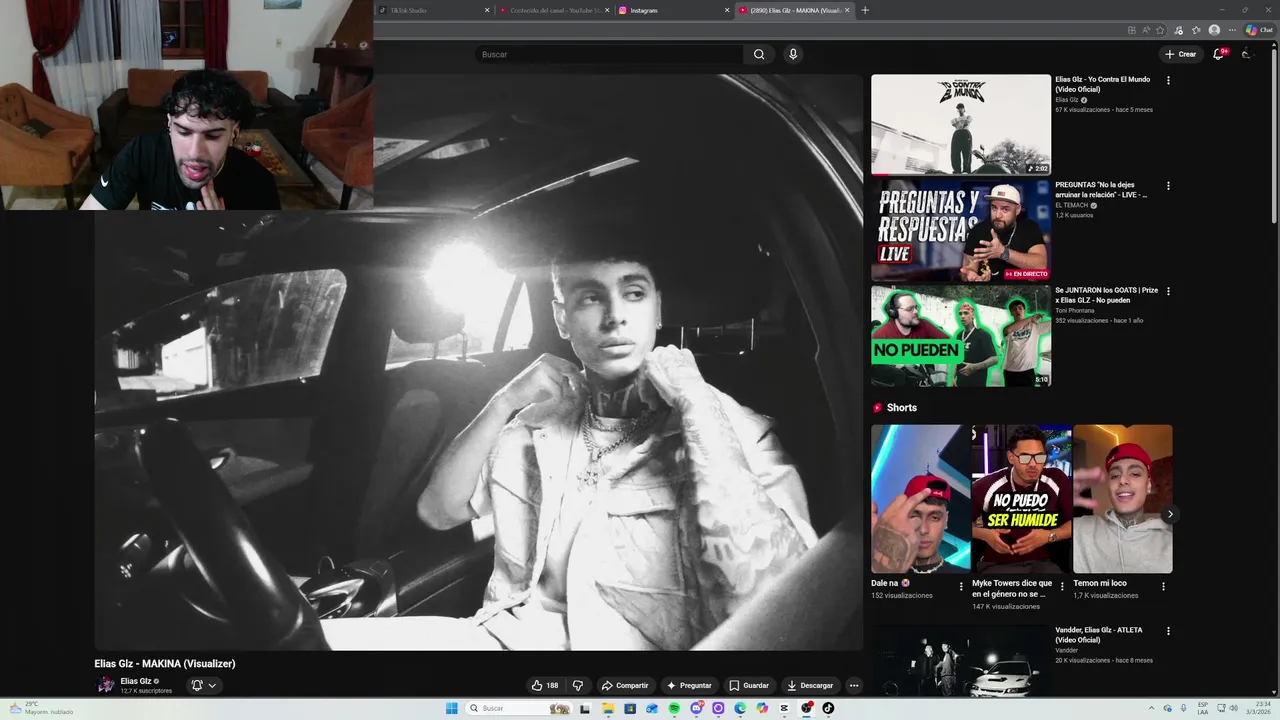Click the Compartir share button
Viewport: 1280px width, 720px height.
[624, 685]
